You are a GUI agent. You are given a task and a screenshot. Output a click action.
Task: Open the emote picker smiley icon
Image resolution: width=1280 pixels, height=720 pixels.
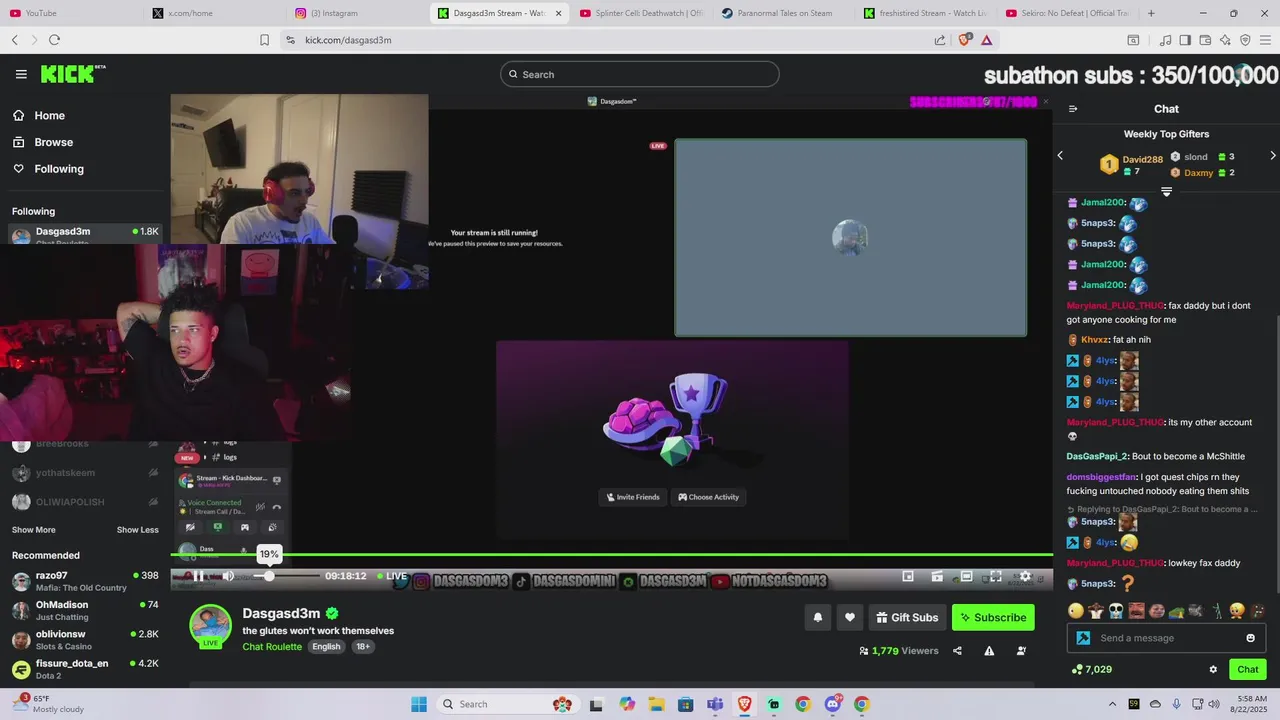tap(1250, 638)
